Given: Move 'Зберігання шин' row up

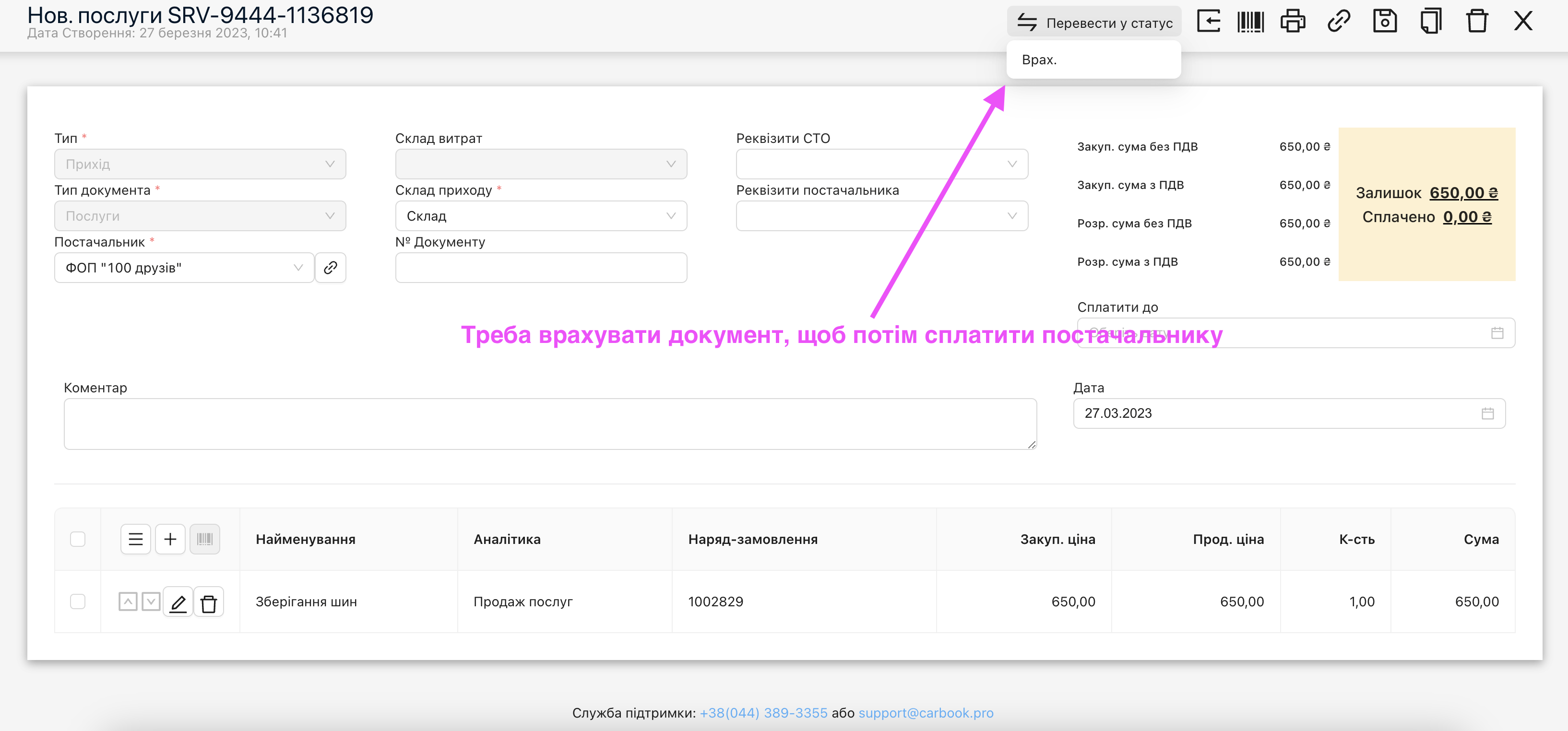Looking at the screenshot, I should [x=128, y=601].
